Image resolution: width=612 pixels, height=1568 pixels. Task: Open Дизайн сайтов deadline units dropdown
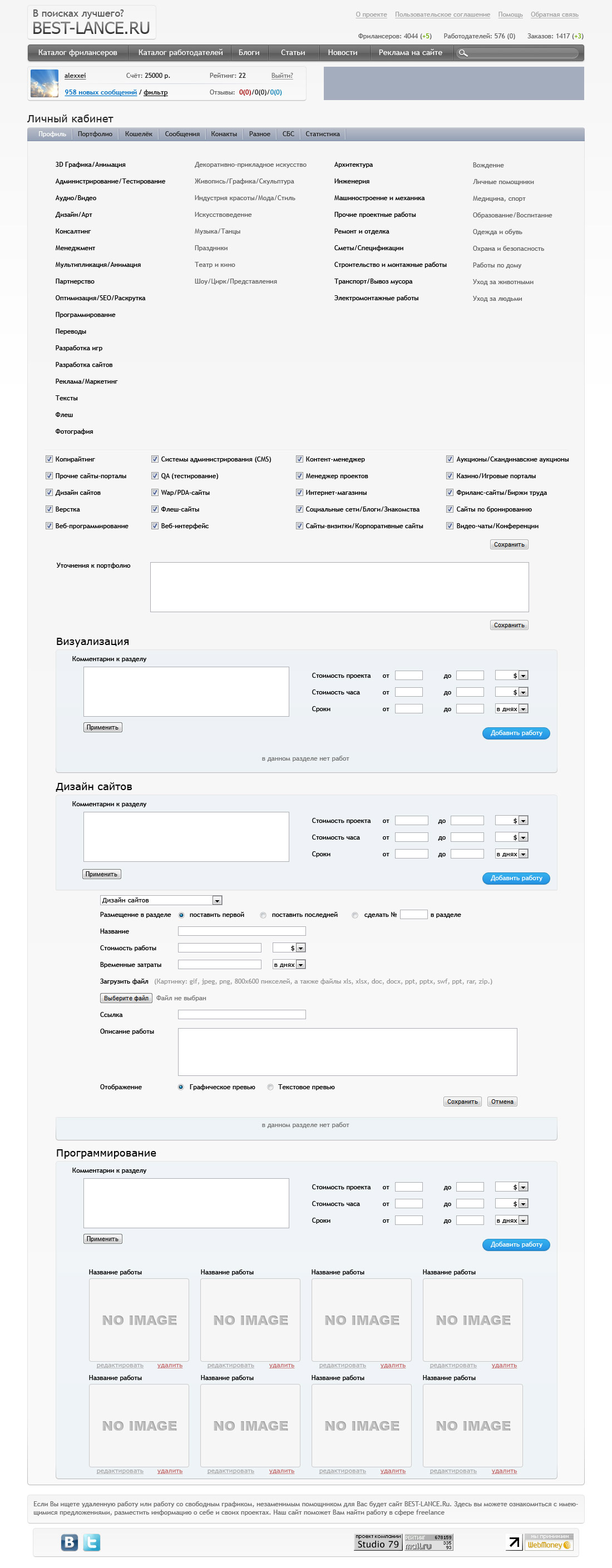(511, 854)
